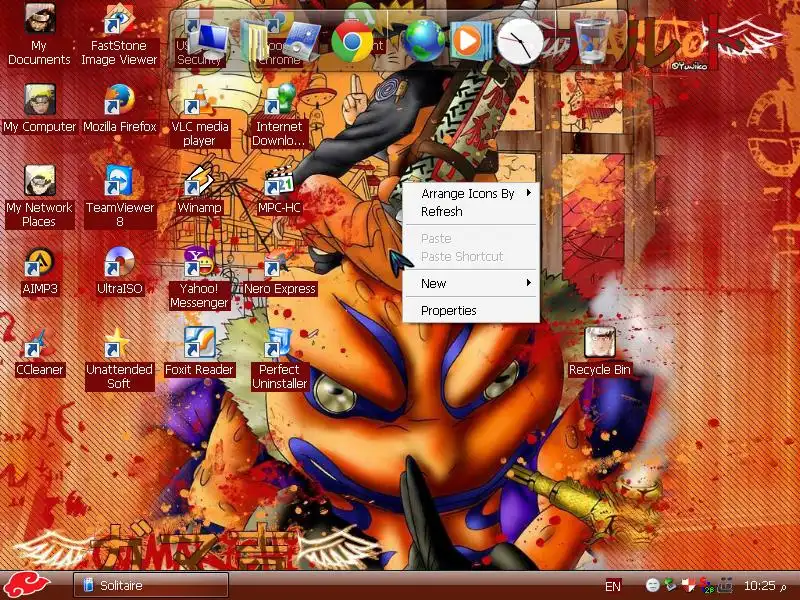Click the analog clock in the dock
Screen dimensions: 800x600
pyautogui.click(x=519, y=42)
